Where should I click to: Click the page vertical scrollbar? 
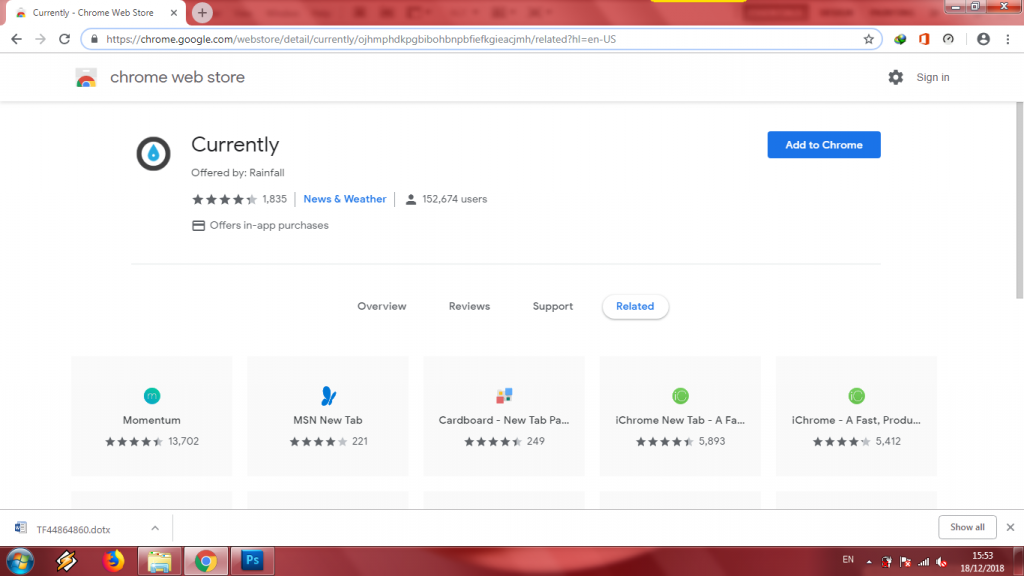(x=1019, y=200)
